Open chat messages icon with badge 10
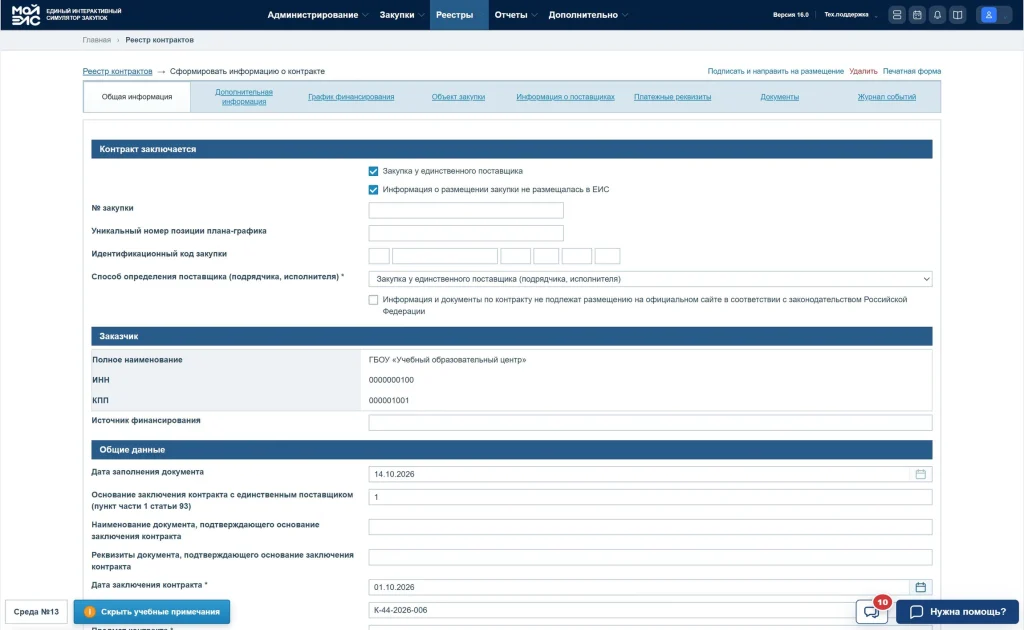The height and width of the screenshot is (630, 1024). pos(872,612)
